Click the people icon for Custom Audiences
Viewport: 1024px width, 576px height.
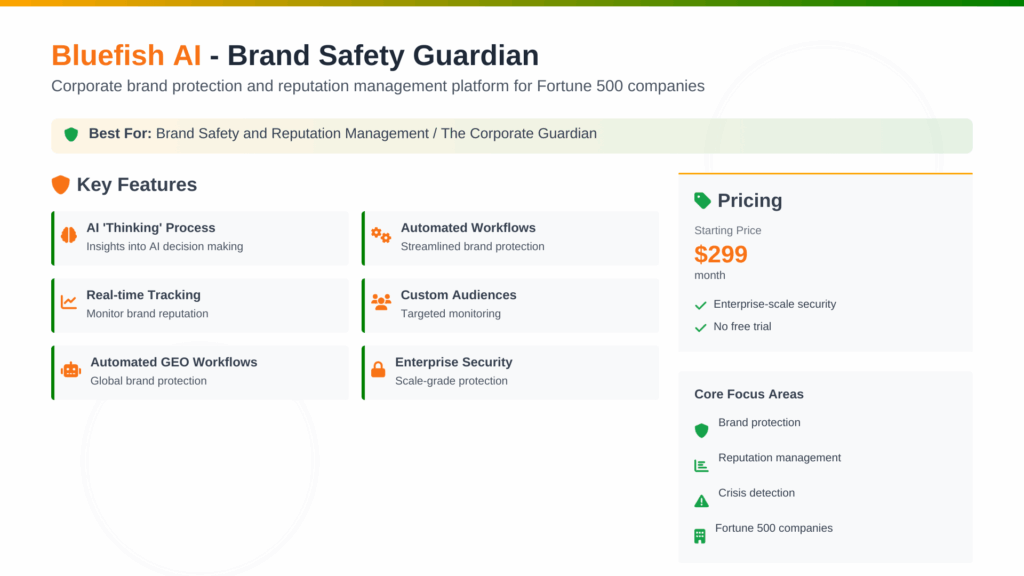[381, 302]
